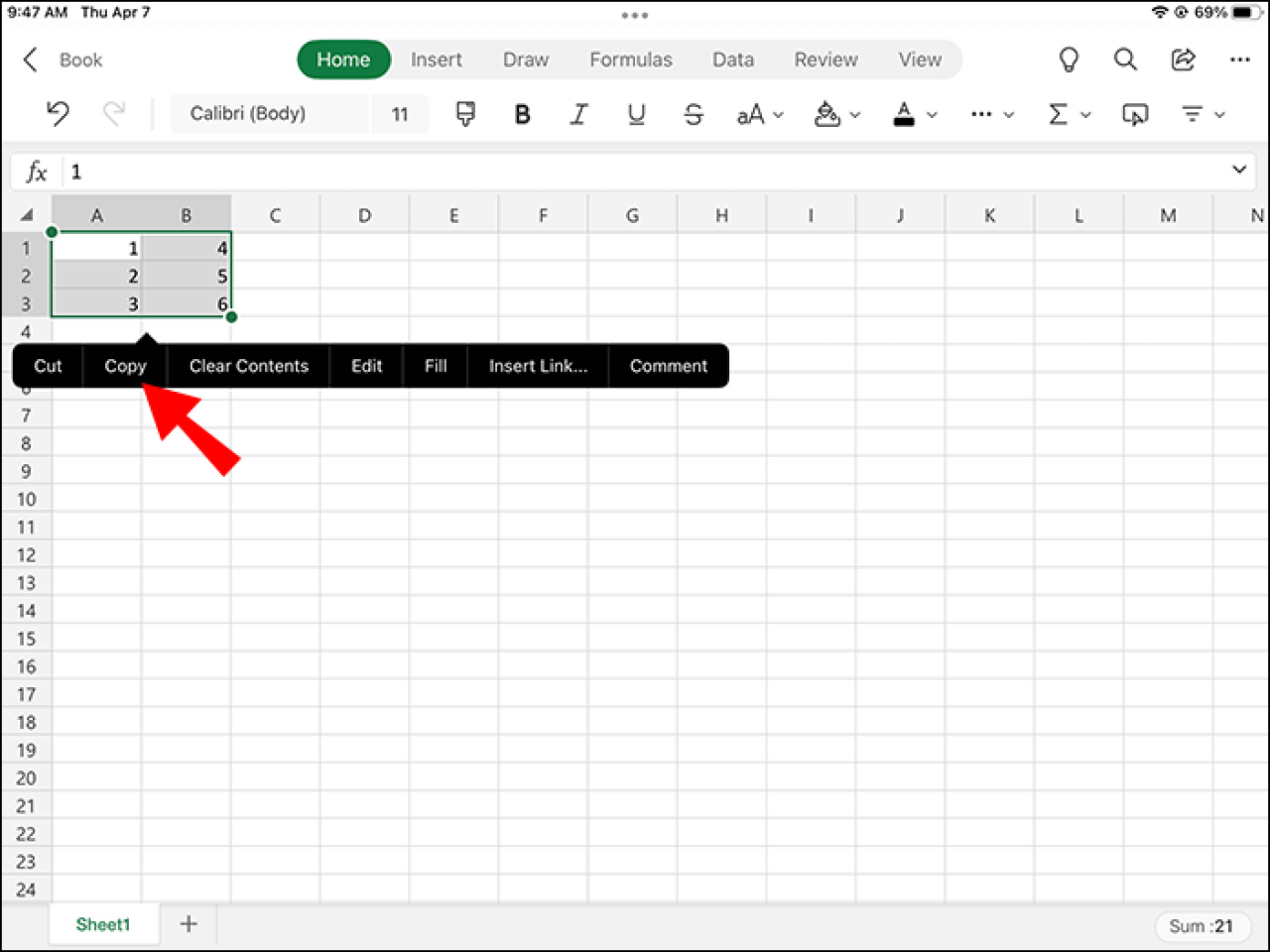The image size is (1270, 952).
Task: Add a new sheet with the plus button
Action: pos(188,923)
